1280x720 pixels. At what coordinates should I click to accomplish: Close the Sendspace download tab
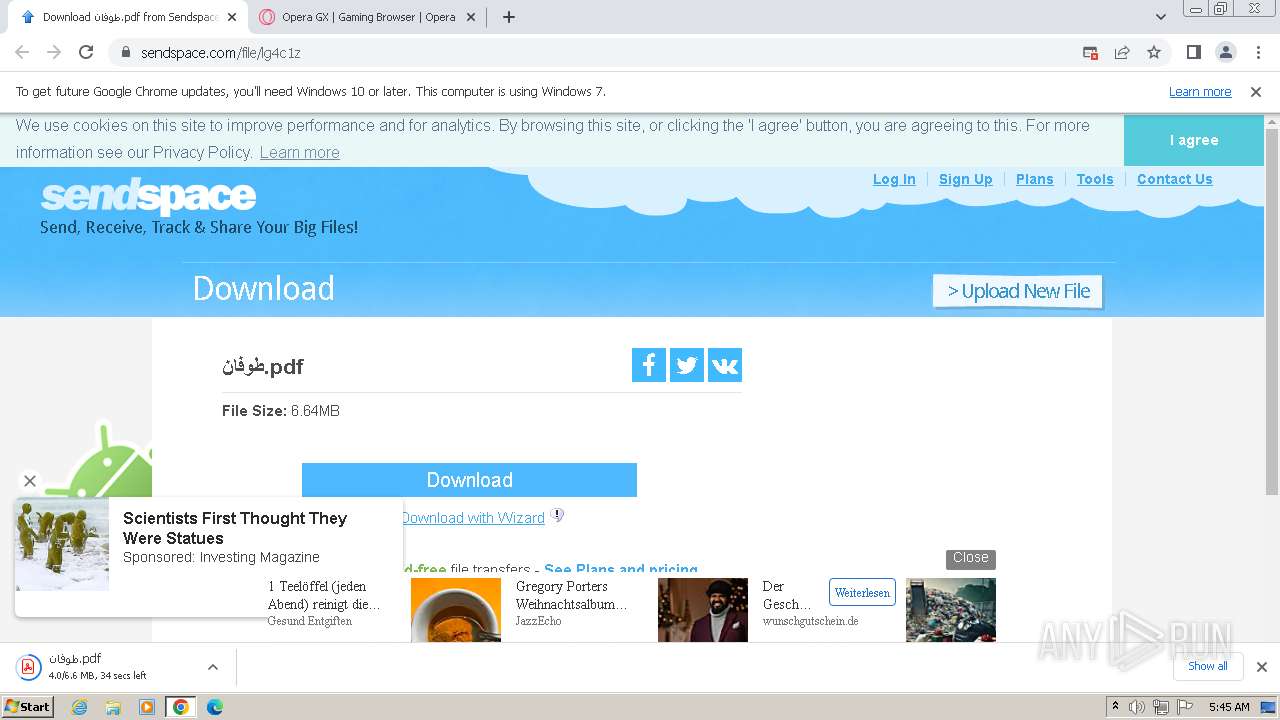(232, 17)
